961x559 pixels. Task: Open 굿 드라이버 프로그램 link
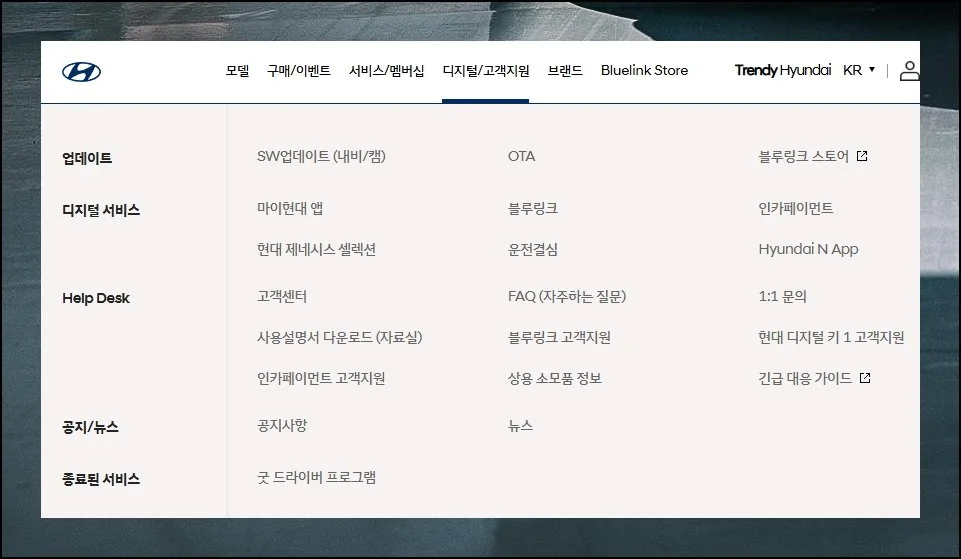[316, 478]
